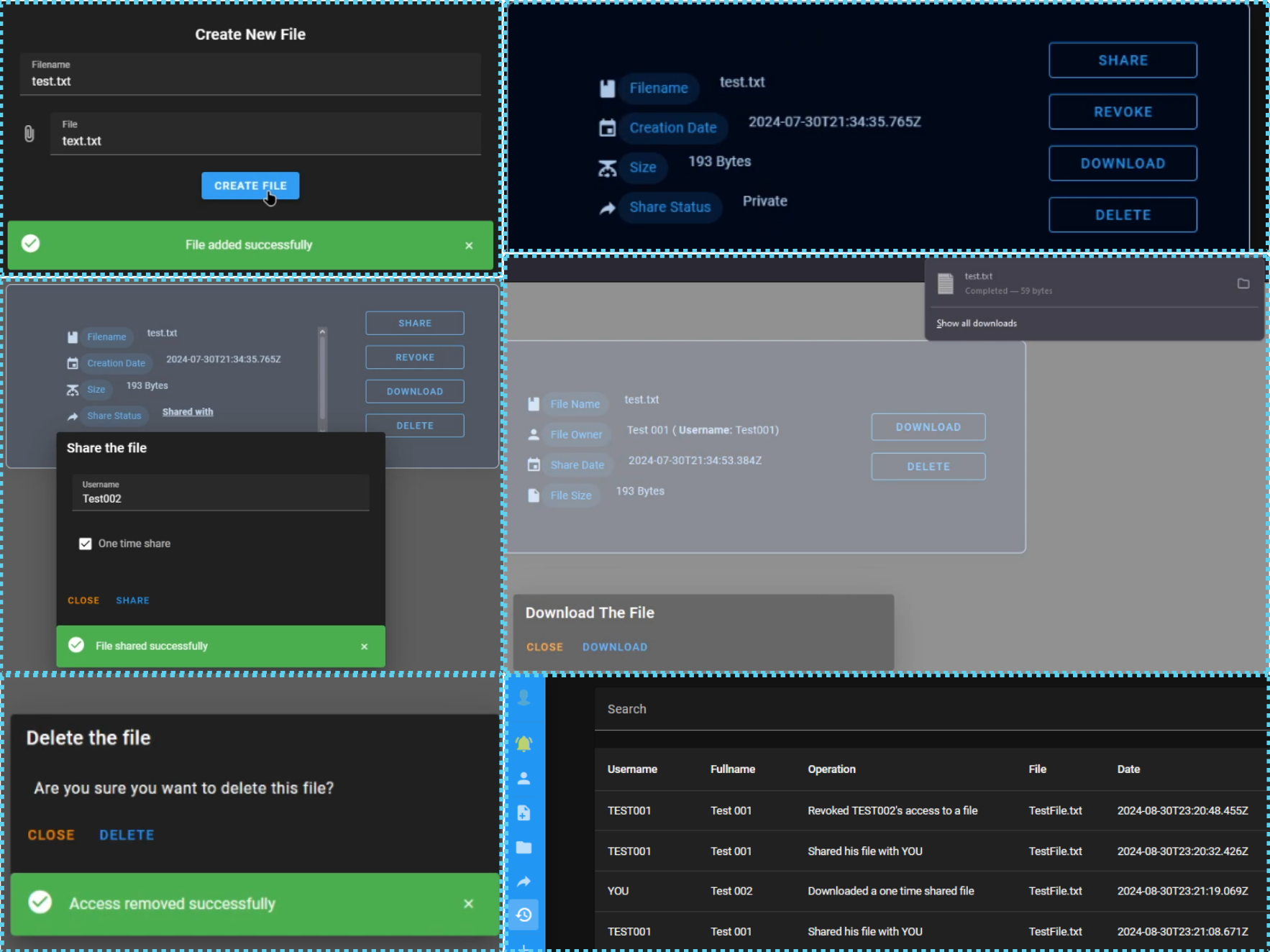Viewport: 1270px width, 952px height.
Task: Open the folder icon in the blue sidebar
Action: 524,848
